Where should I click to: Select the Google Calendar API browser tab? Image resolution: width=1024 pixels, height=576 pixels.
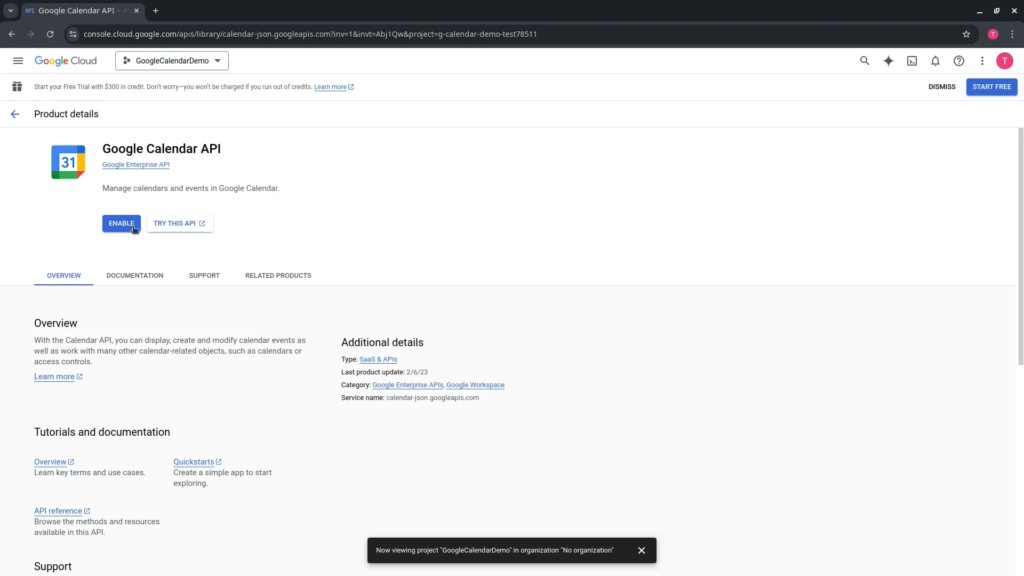(82, 11)
